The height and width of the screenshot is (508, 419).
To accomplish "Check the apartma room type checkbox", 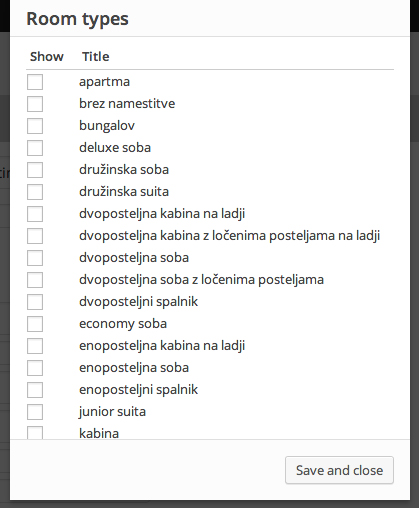I will click(x=35, y=82).
